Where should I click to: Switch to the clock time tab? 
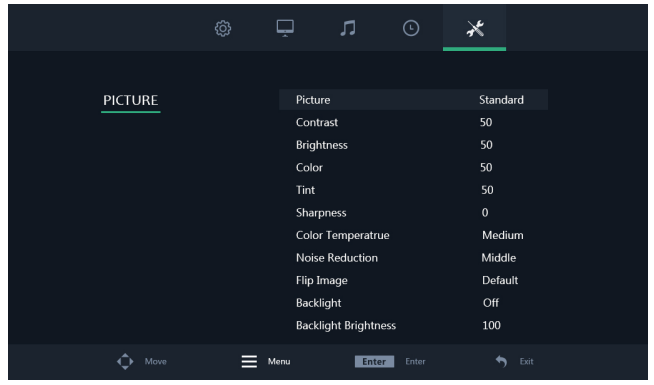(411, 28)
